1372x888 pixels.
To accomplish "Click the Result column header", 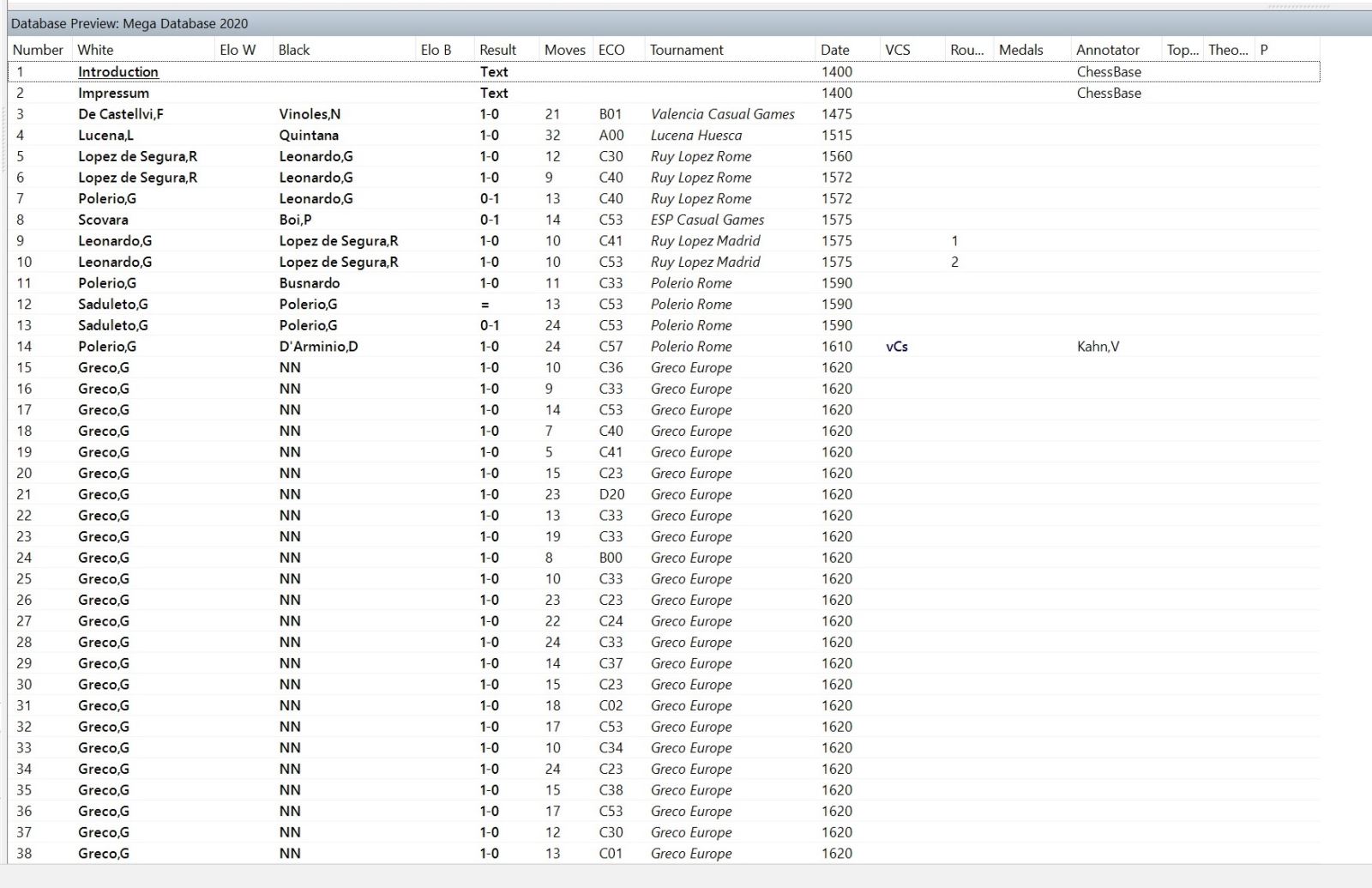I will (x=497, y=50).
